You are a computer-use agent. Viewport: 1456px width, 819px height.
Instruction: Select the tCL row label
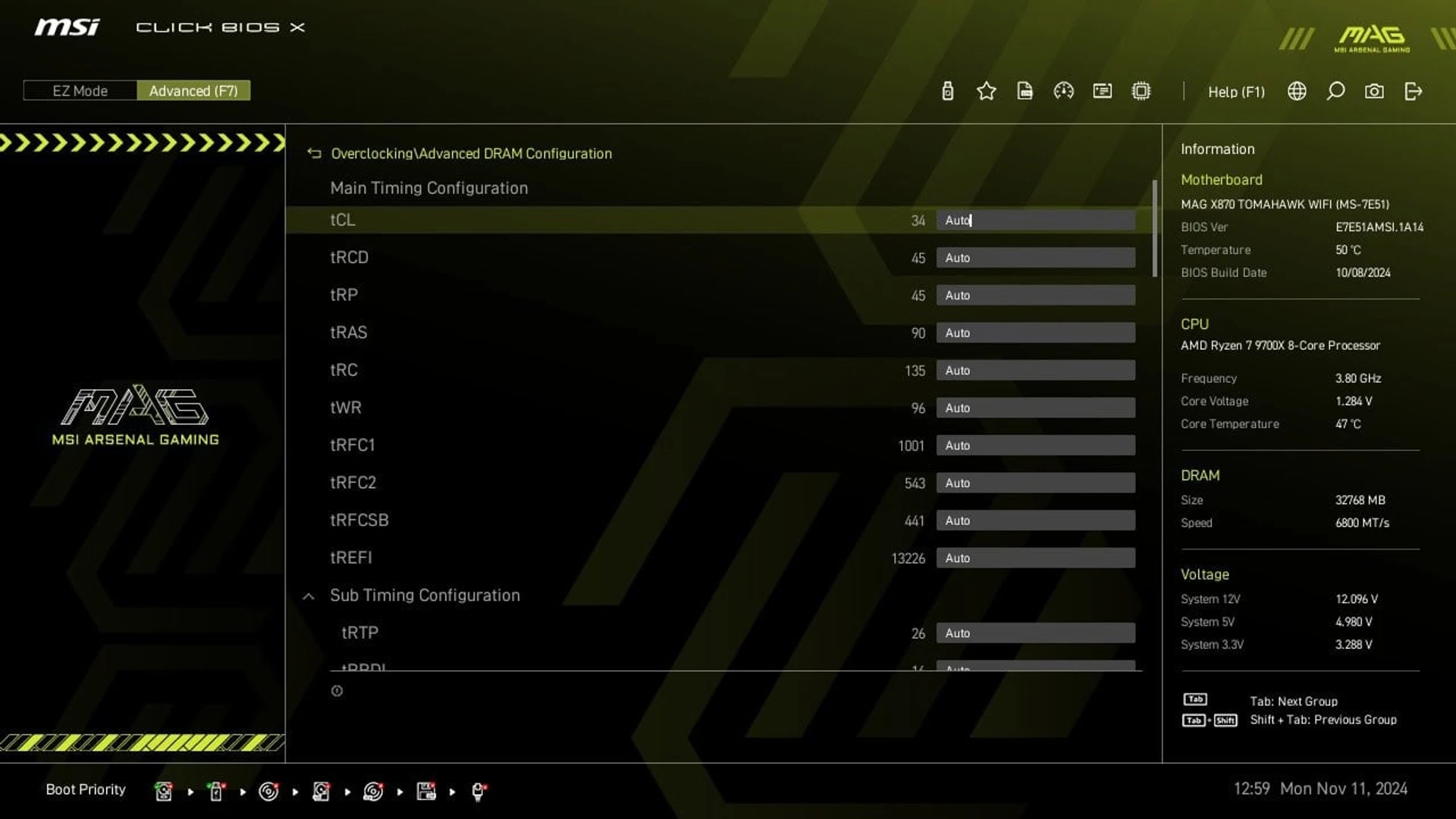(x=342, y=220)
